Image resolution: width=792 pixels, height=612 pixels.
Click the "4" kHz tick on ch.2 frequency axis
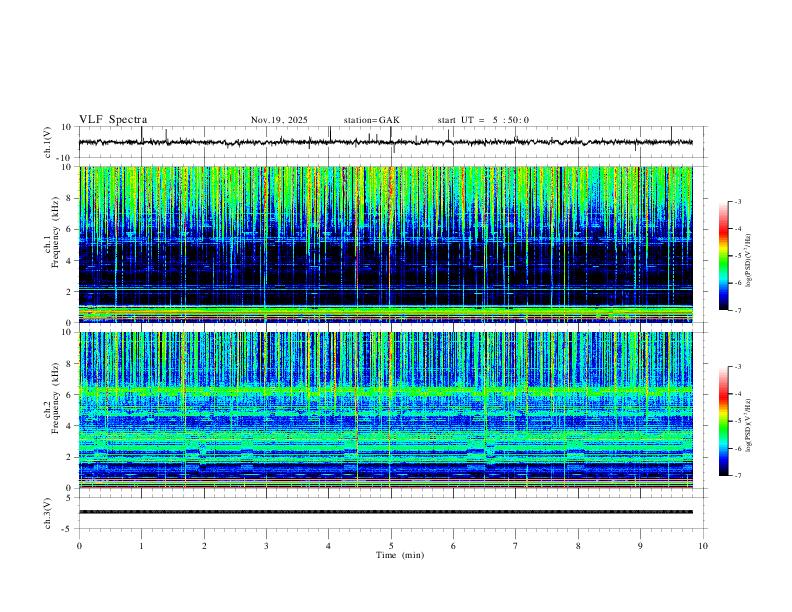coord(69,426)
